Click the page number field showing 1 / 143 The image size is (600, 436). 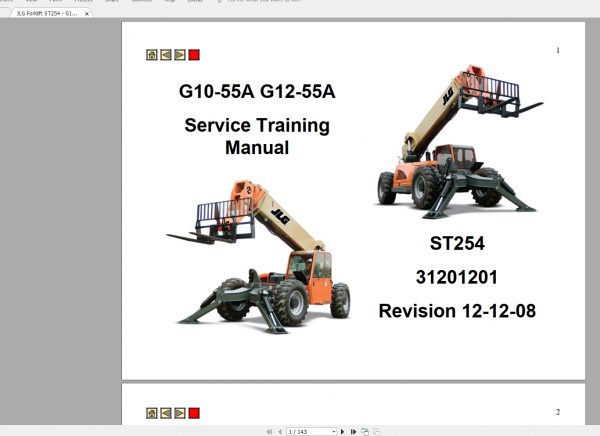(309, 432)
